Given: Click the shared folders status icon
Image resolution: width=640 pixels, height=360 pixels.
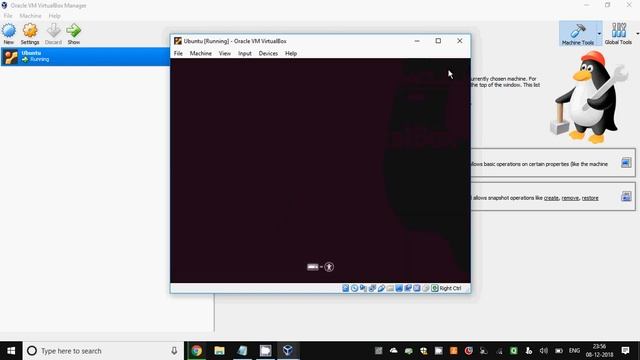Looking at the screenshot, I should [390, 288].
